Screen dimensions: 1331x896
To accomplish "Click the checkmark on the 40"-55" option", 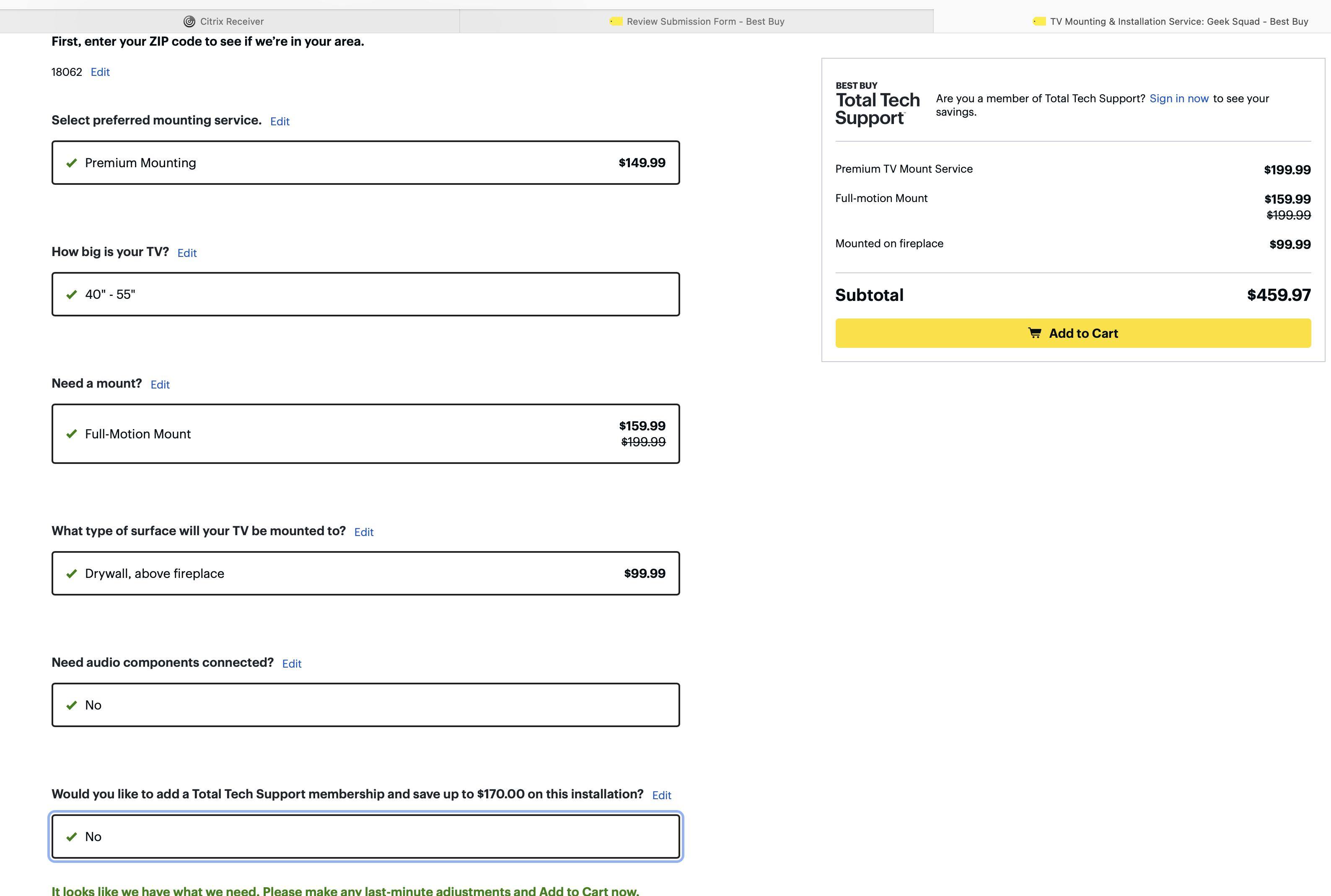I will tap(71, 294).
